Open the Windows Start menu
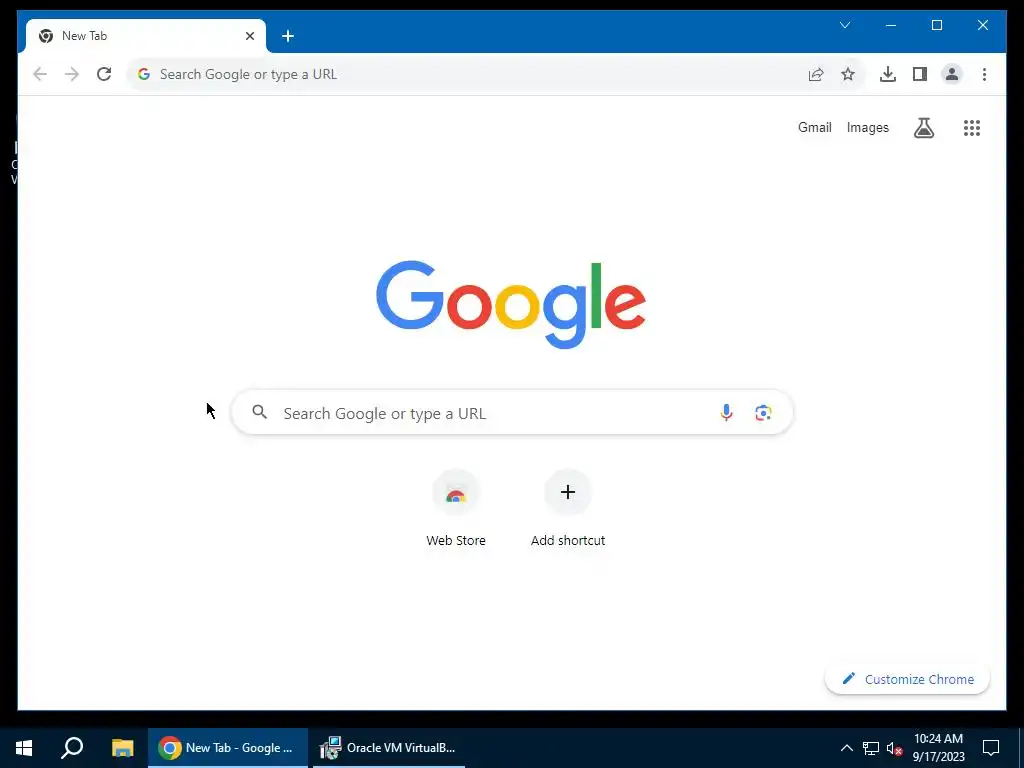The image size is (1024, 768). (x=24, y=748)
